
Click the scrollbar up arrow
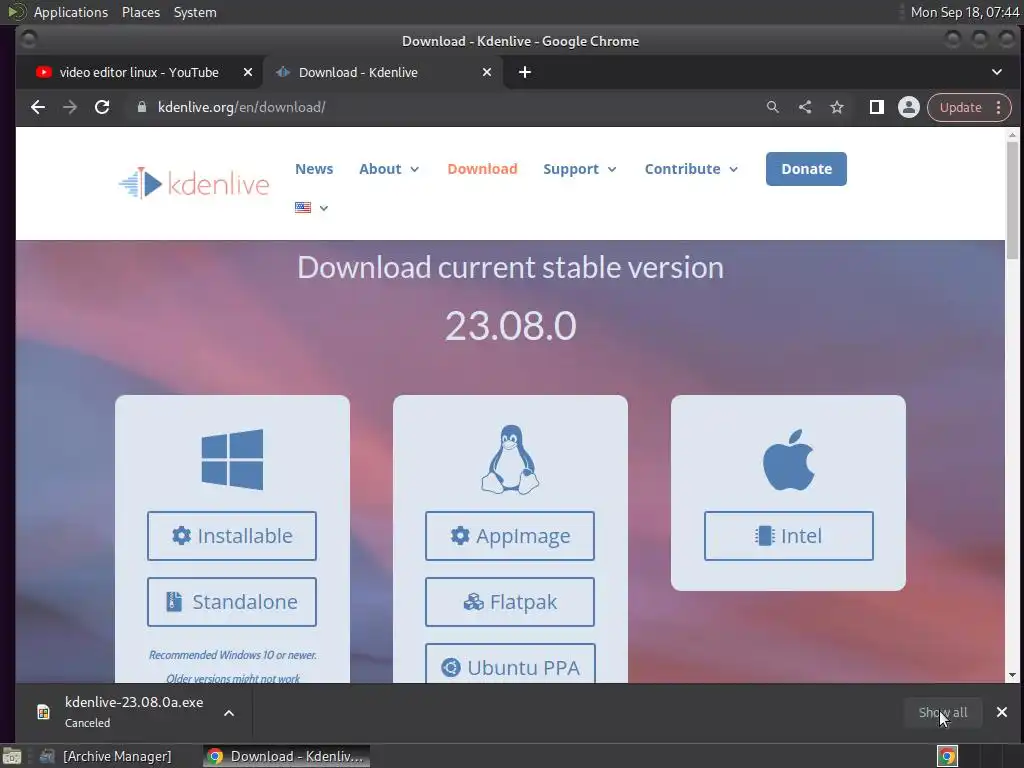coord(1012,135)
